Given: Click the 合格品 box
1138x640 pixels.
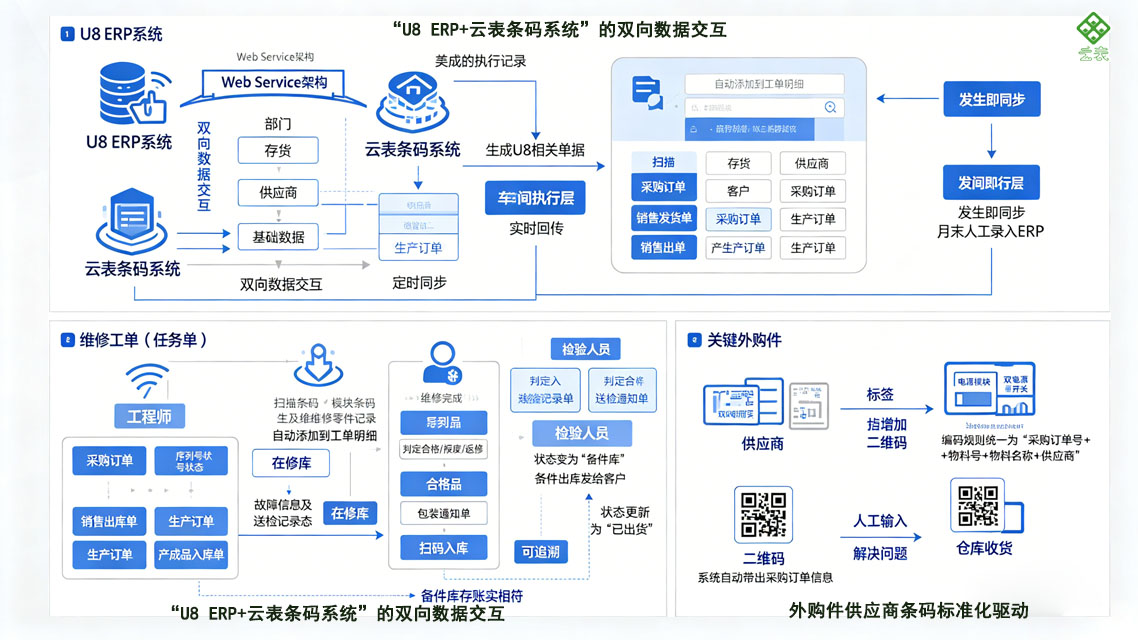Looking at the screenshot, I should pos(443,484).
